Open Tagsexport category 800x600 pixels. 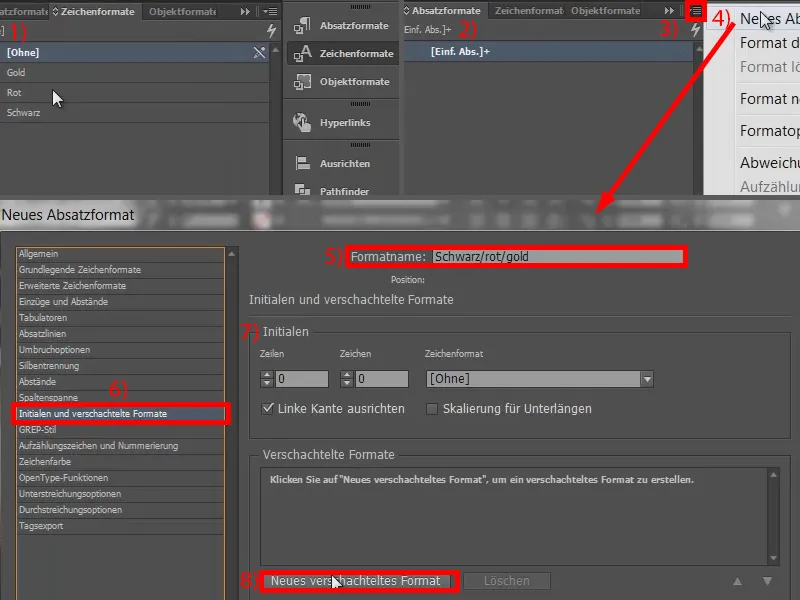[x=120, y=526]
